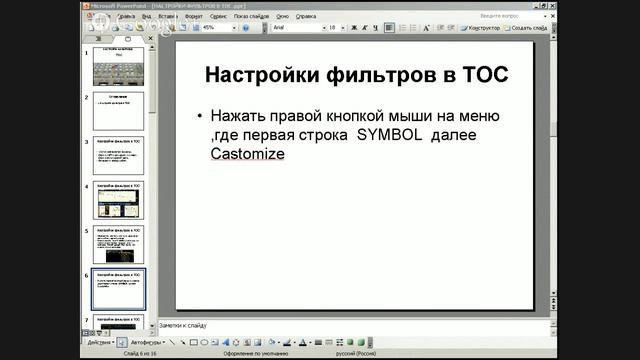This screenshot has height=360, width=640.
Task: Click the Line Color brush icon
Action: pyautogui.click(x=287, y=342)
